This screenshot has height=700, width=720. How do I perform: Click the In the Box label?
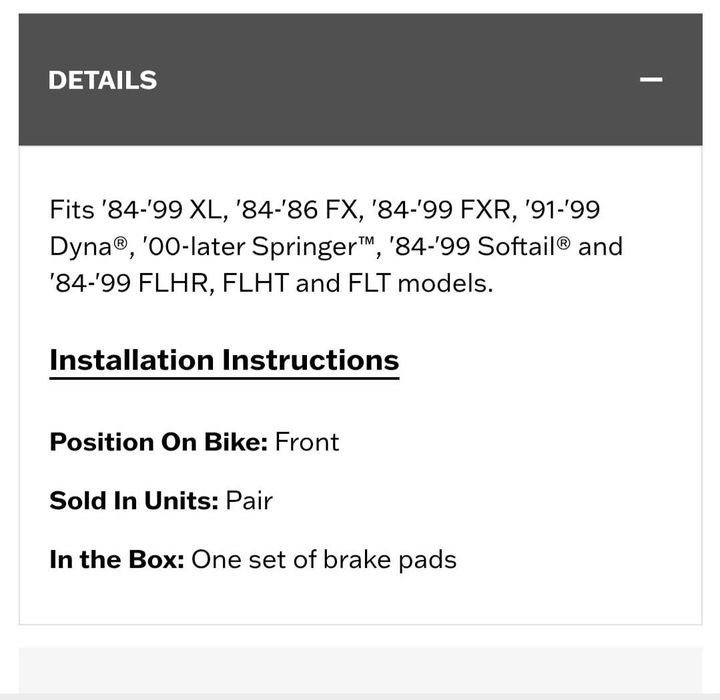116,559
